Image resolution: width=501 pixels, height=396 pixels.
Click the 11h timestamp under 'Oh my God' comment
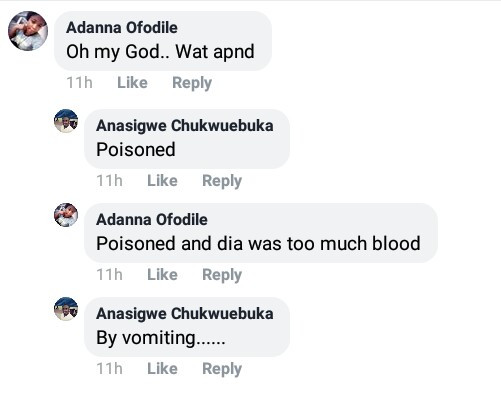79,83
